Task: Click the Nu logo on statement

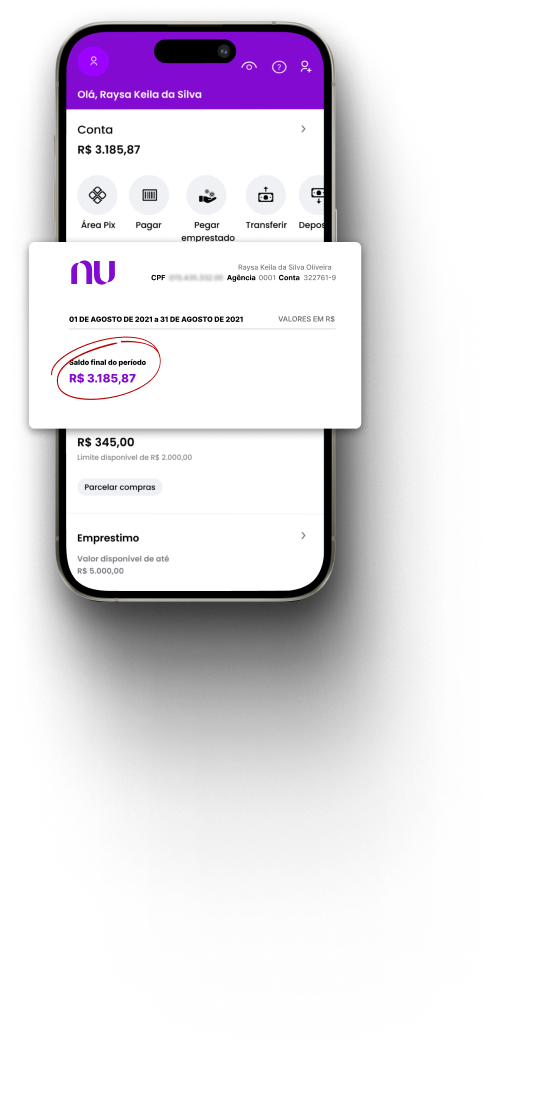Action: pos(93,273)
